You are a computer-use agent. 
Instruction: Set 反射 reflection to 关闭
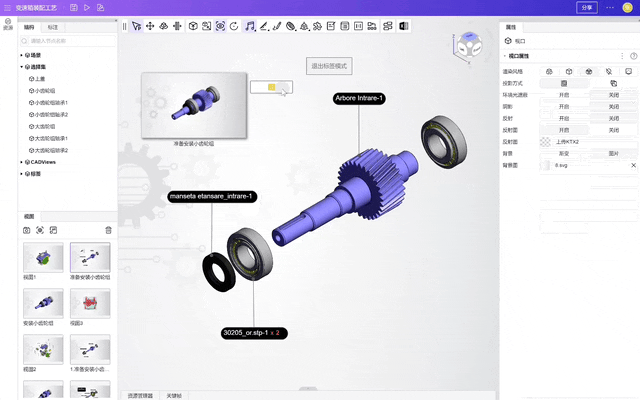[x=613, y=117]
